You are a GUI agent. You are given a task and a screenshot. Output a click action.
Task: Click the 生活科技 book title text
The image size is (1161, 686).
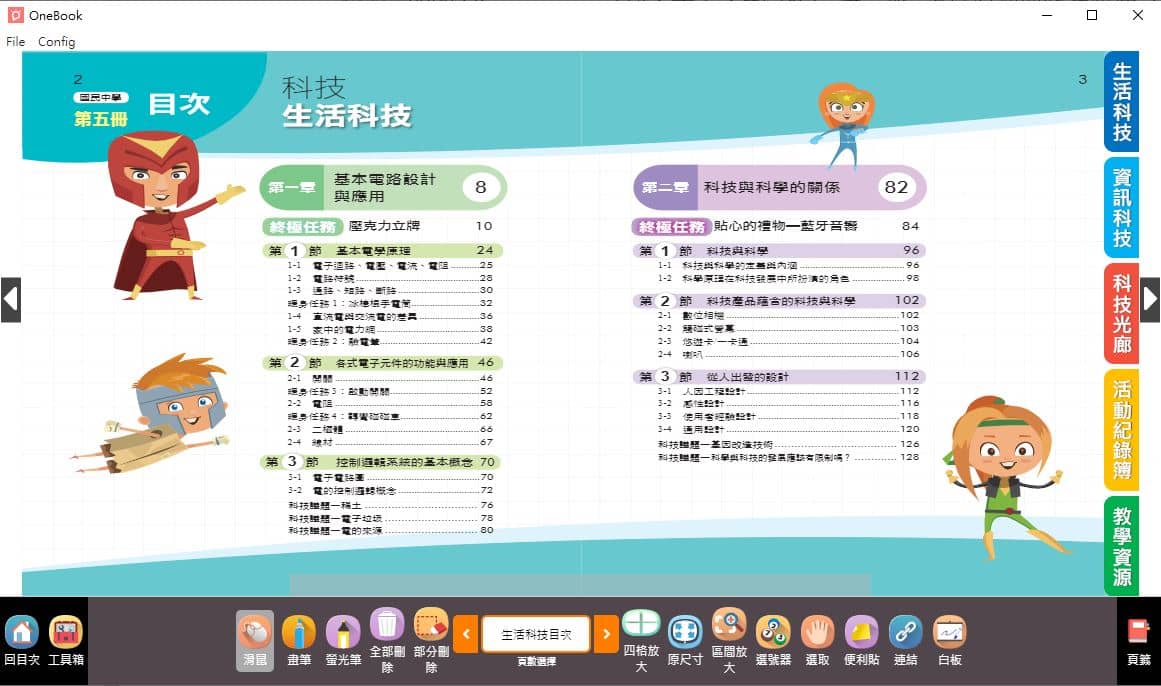coord(347,116)
